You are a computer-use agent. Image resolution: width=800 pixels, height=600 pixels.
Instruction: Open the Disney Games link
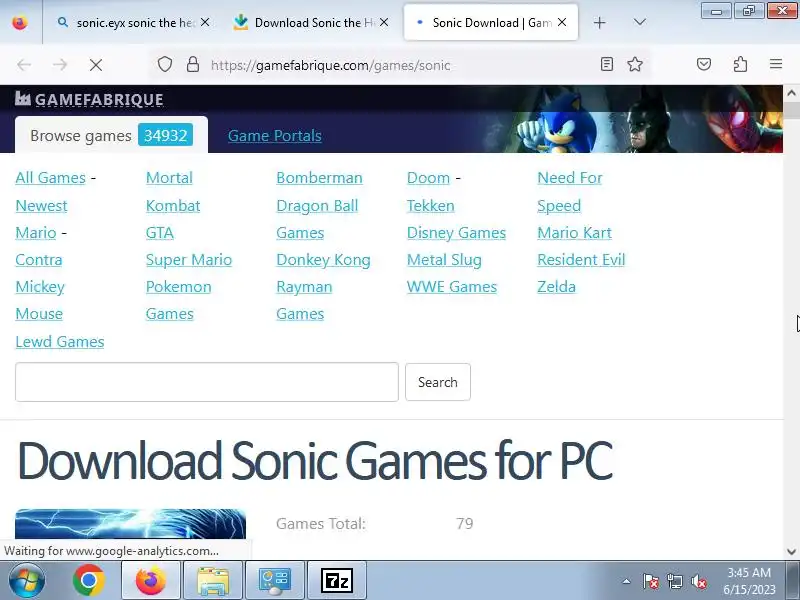pos(456,233)
